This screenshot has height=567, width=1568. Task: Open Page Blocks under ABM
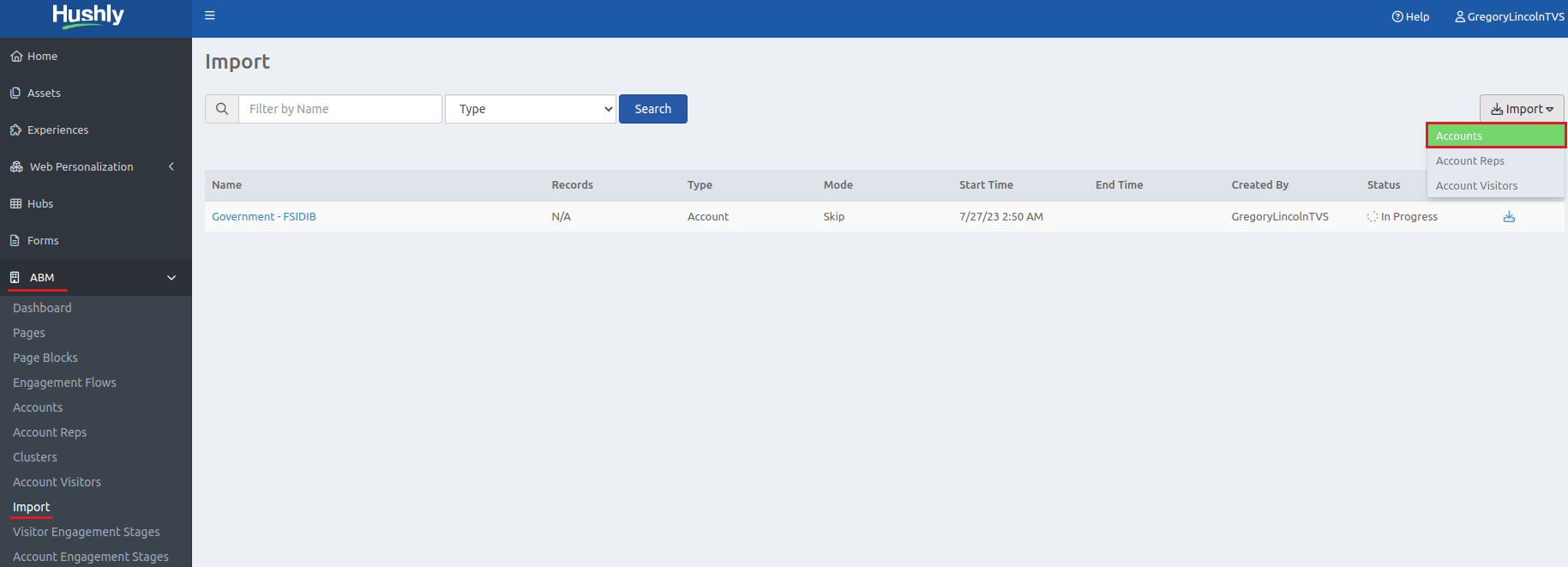click(x=45, y=358)
